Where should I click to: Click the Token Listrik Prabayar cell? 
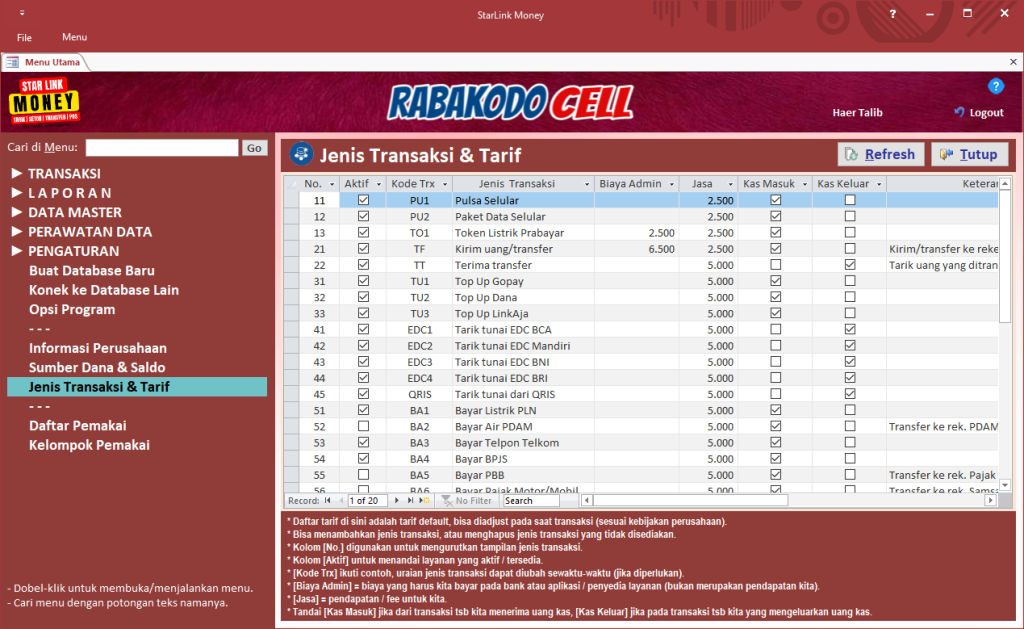tap(523, 233)
